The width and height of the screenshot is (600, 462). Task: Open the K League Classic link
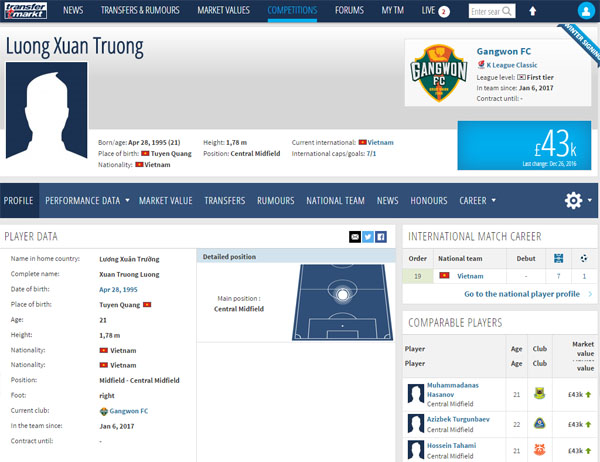pyautogui.click(x=512, y=65)
